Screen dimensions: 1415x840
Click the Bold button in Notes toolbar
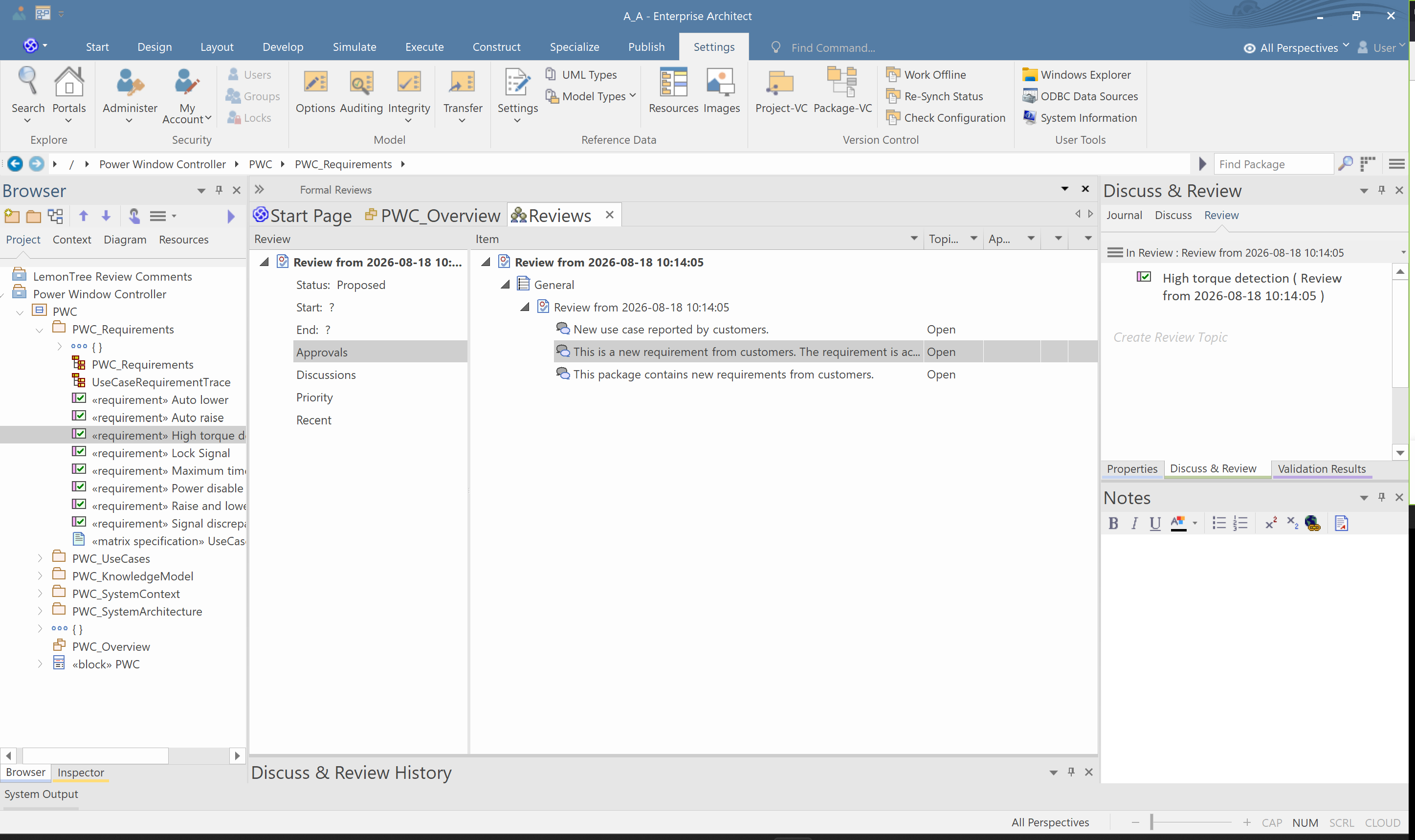point(1113,523)
